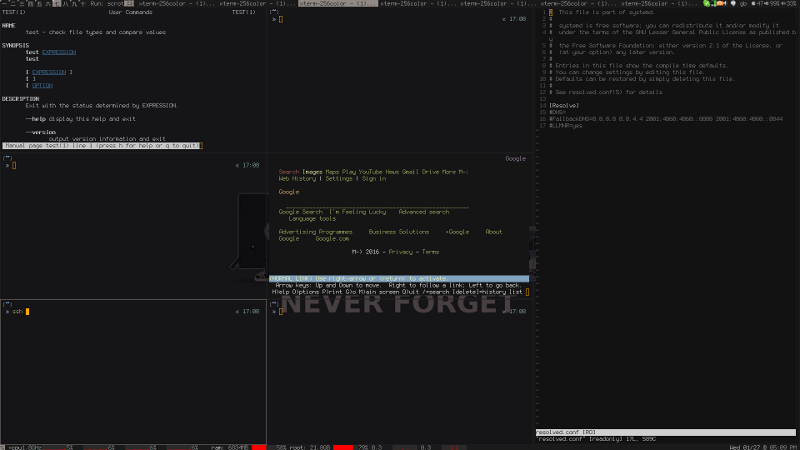Follow the OPTION link in man page
The width and height of the screenshot is (800, 450).
42,85
